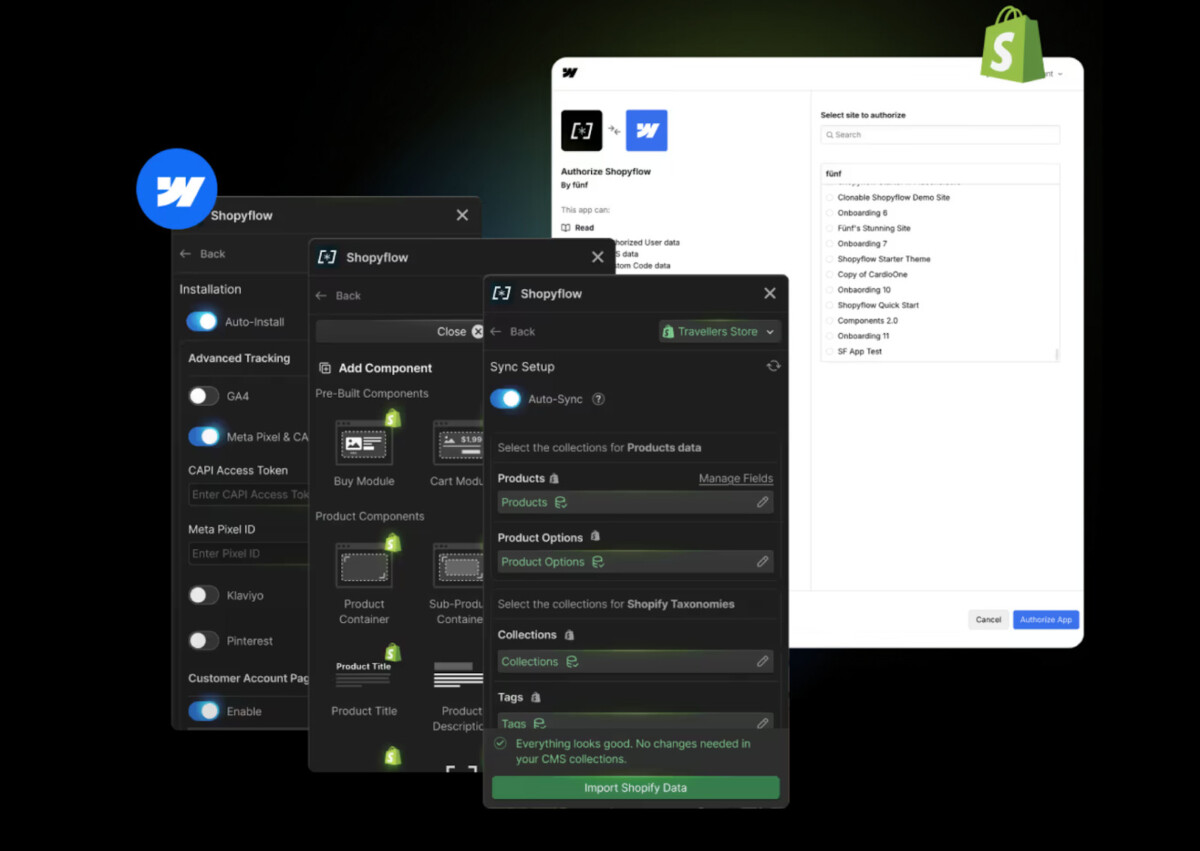Screen dimensions: 1200x851
Task: Go Back in the Sync Setup panel
Action: [513, 332]
